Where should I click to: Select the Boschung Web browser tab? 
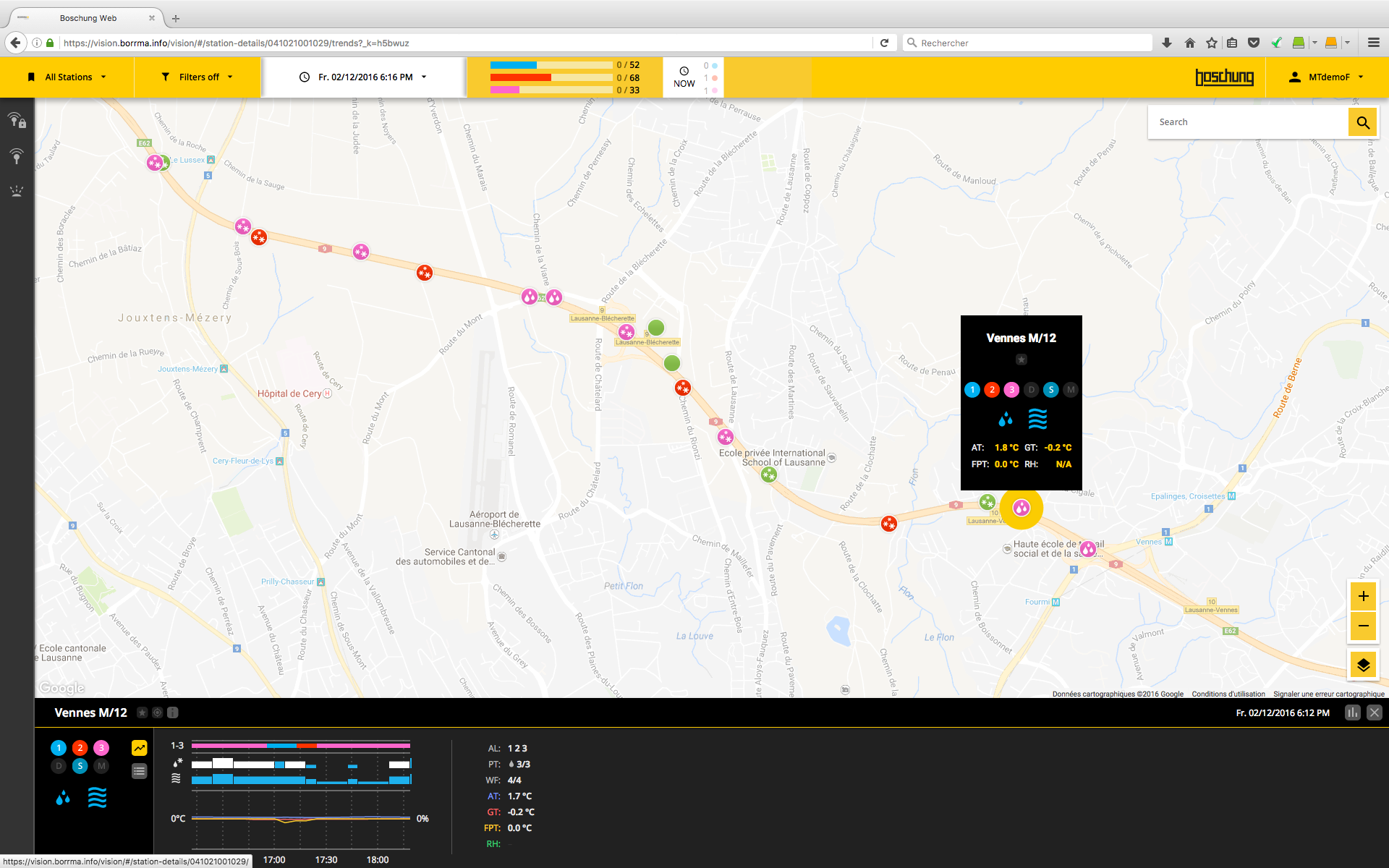coord(88,18)
